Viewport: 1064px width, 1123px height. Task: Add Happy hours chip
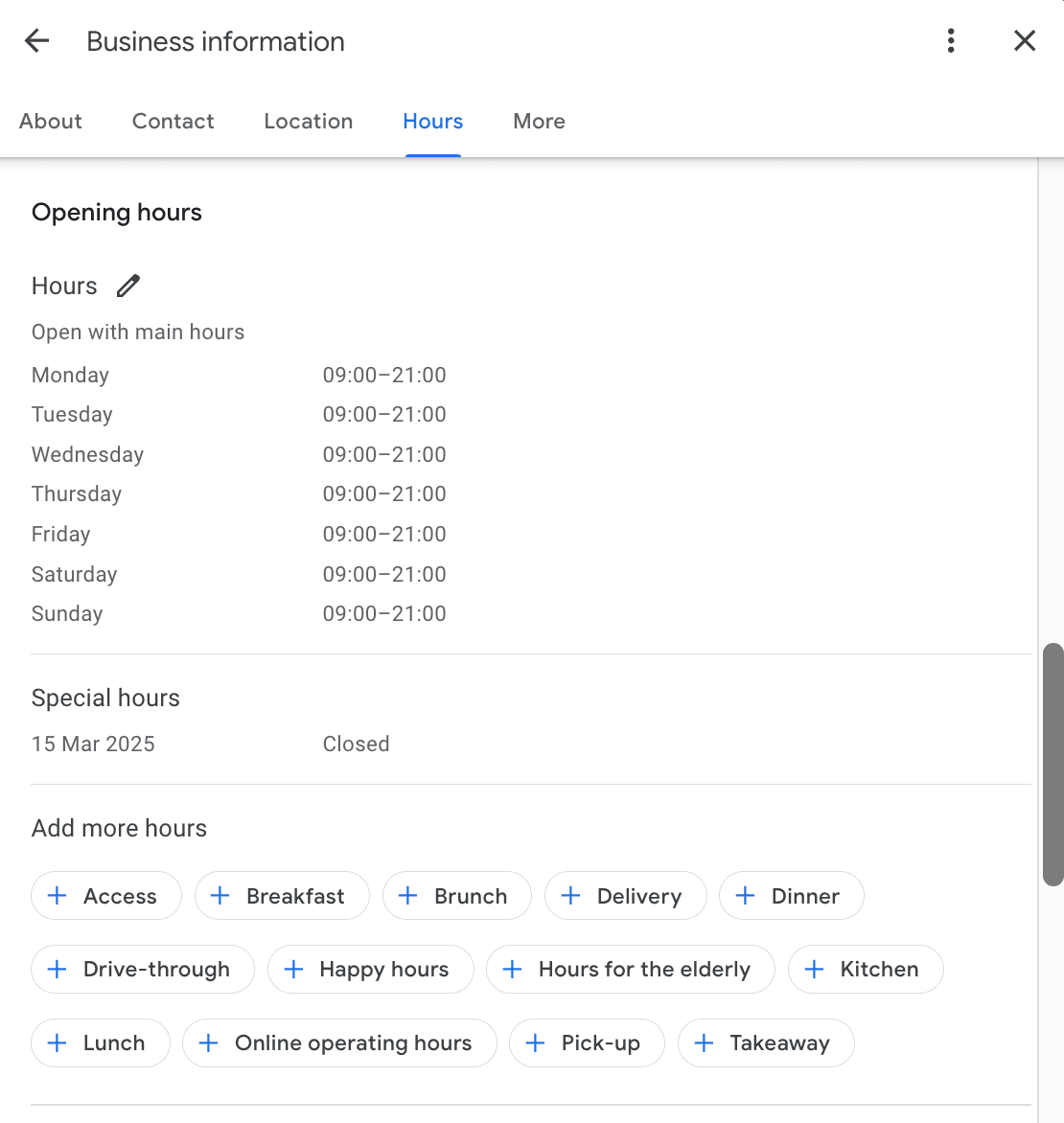[370, 969]
